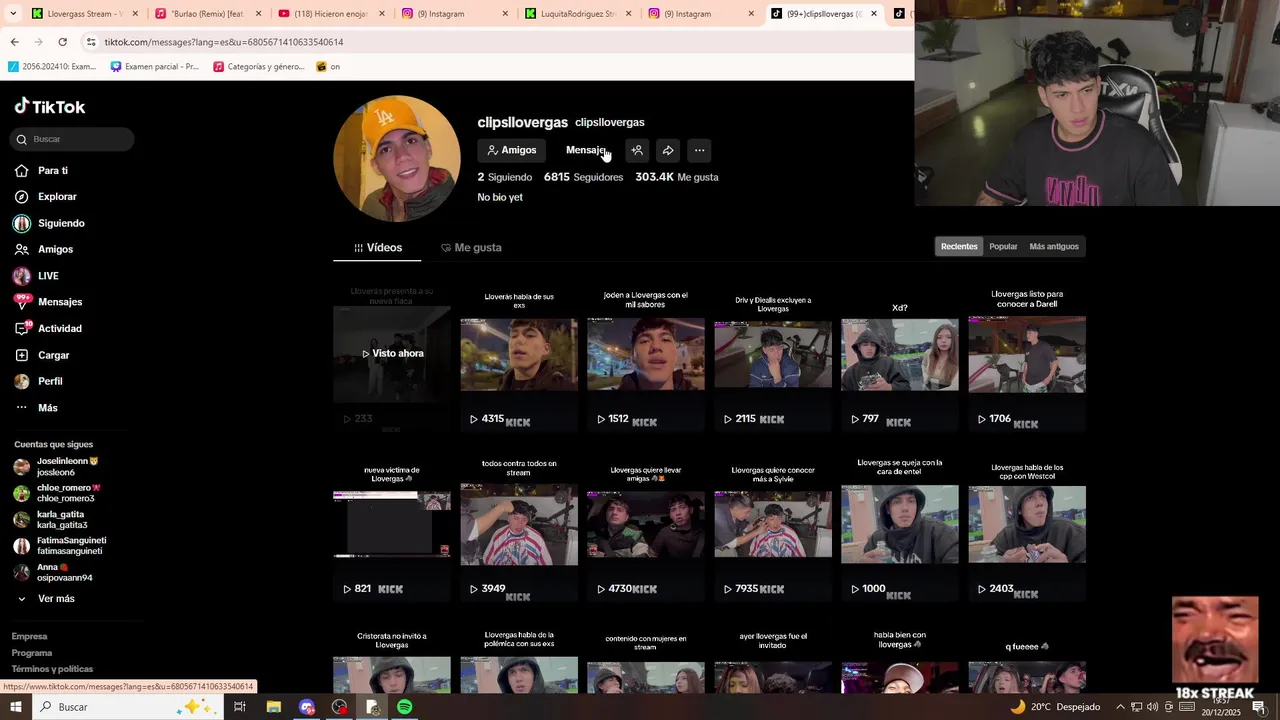The height and width of the screenshot is (720, 1280).
Task: Switch to the 'Llovergass Stream' browser tab
Action: [83, 14]
